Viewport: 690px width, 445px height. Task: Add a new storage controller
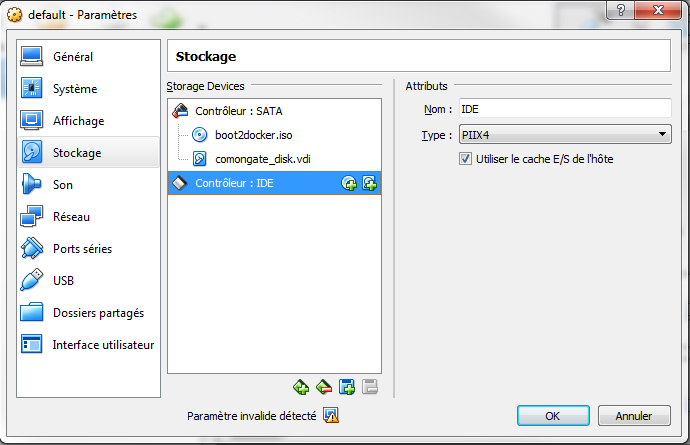point(301,387)
